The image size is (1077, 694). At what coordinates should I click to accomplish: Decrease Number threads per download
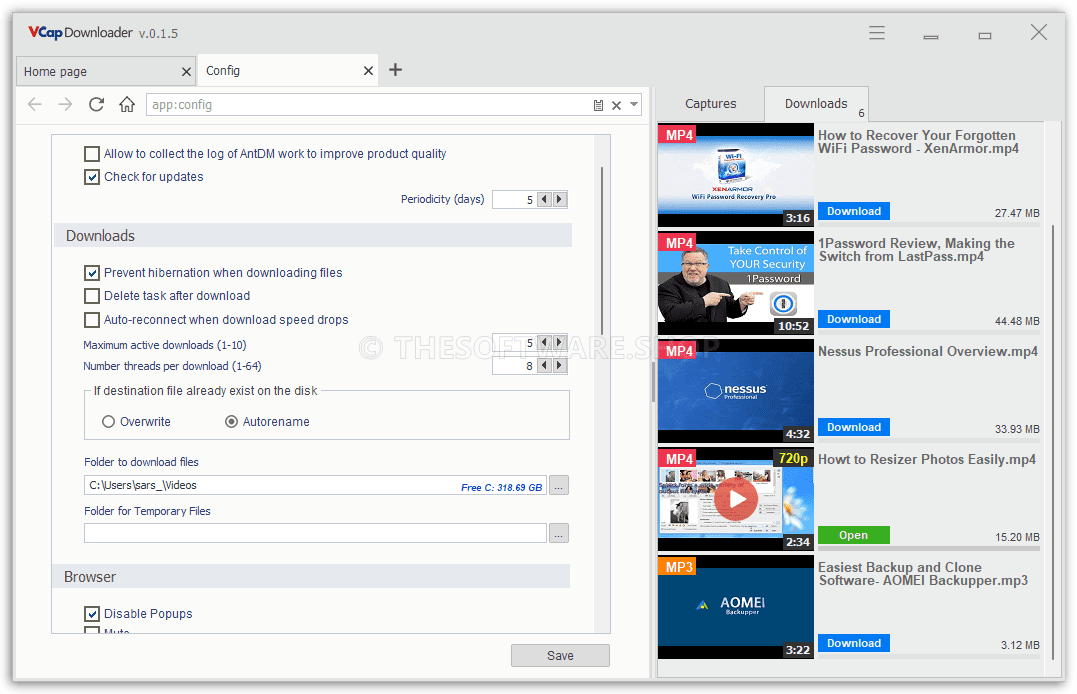coord(545,366)
